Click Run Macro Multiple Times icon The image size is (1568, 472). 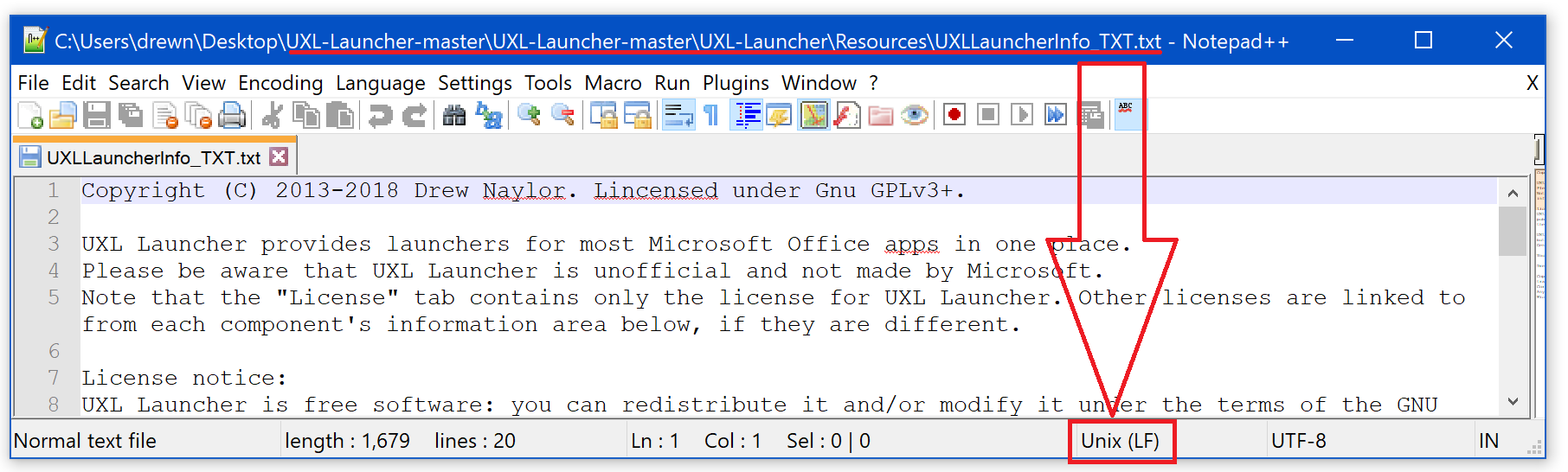(1056, 115)
